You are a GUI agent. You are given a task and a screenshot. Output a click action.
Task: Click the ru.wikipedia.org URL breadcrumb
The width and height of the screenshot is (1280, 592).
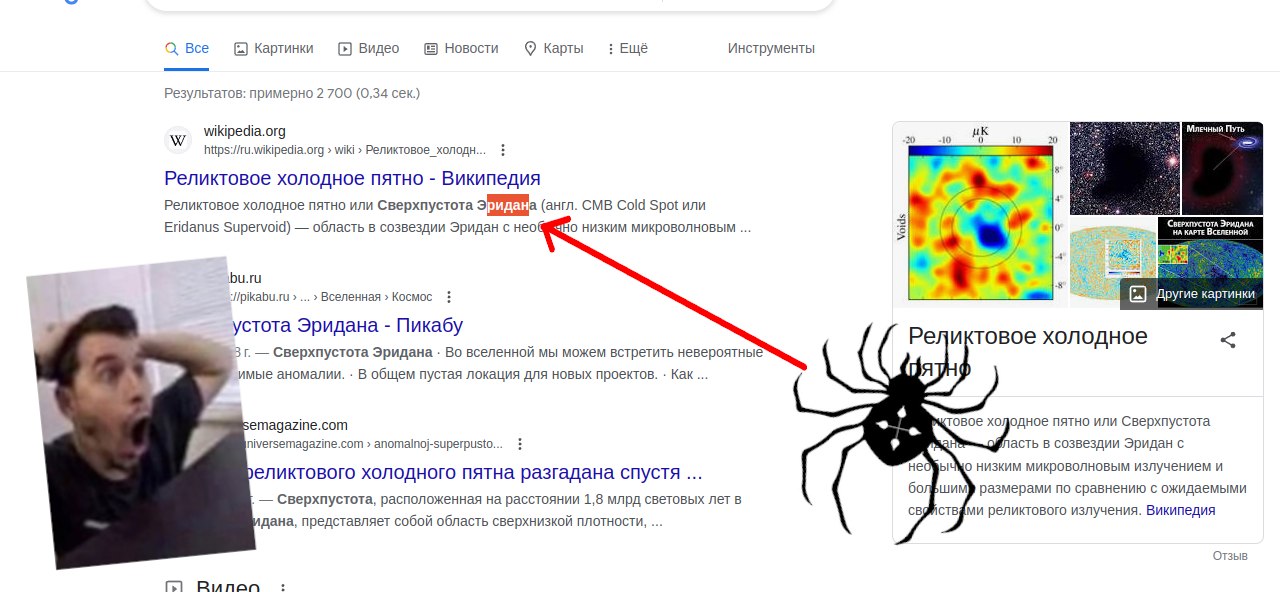(x=345, y=150)
